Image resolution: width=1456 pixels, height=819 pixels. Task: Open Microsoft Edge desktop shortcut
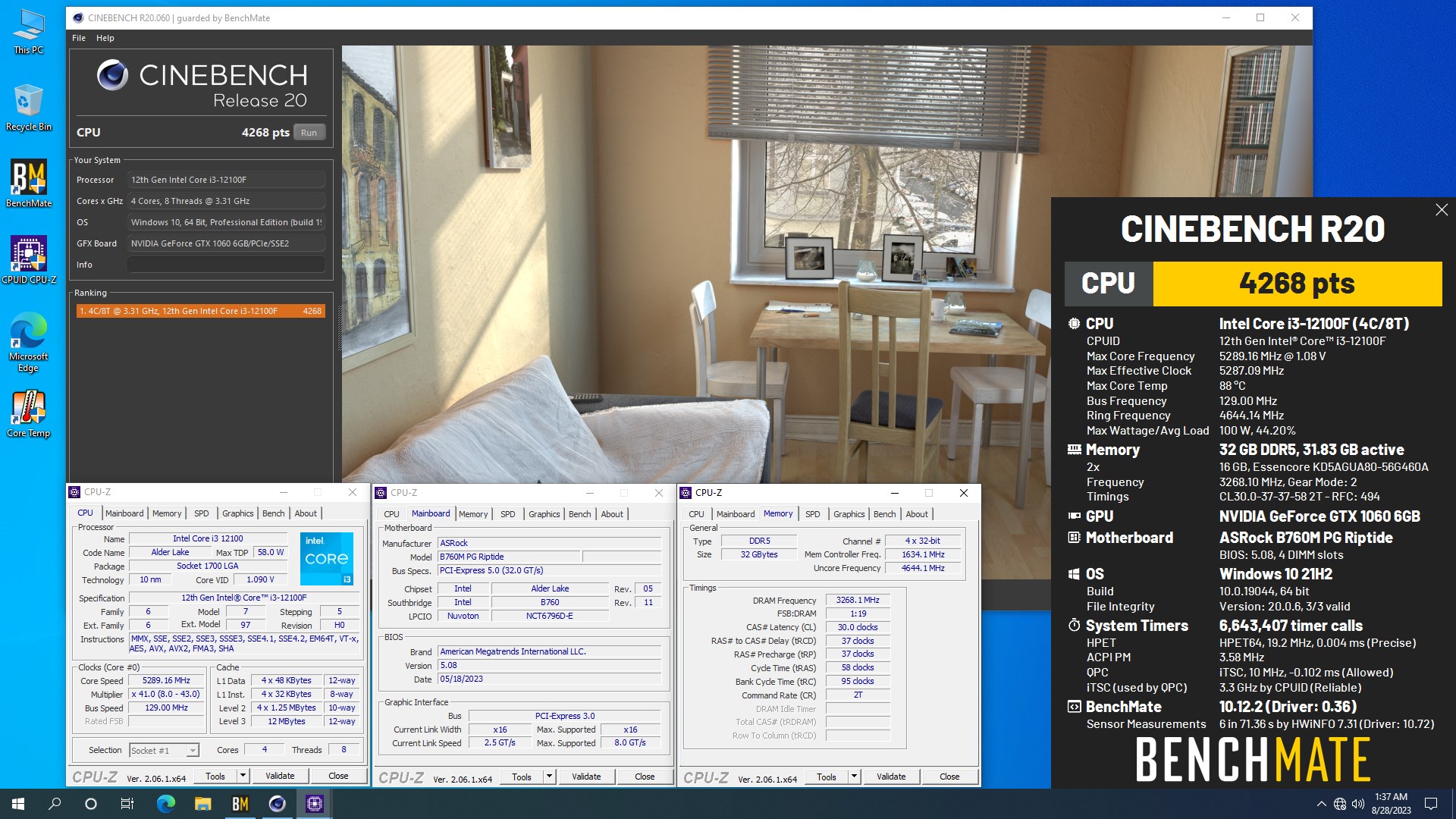point(29,341)
